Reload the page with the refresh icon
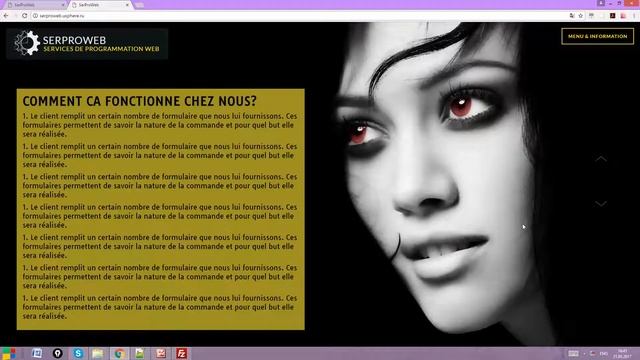The width and height of the screenshot is (640, 360). tap(24, 16)
